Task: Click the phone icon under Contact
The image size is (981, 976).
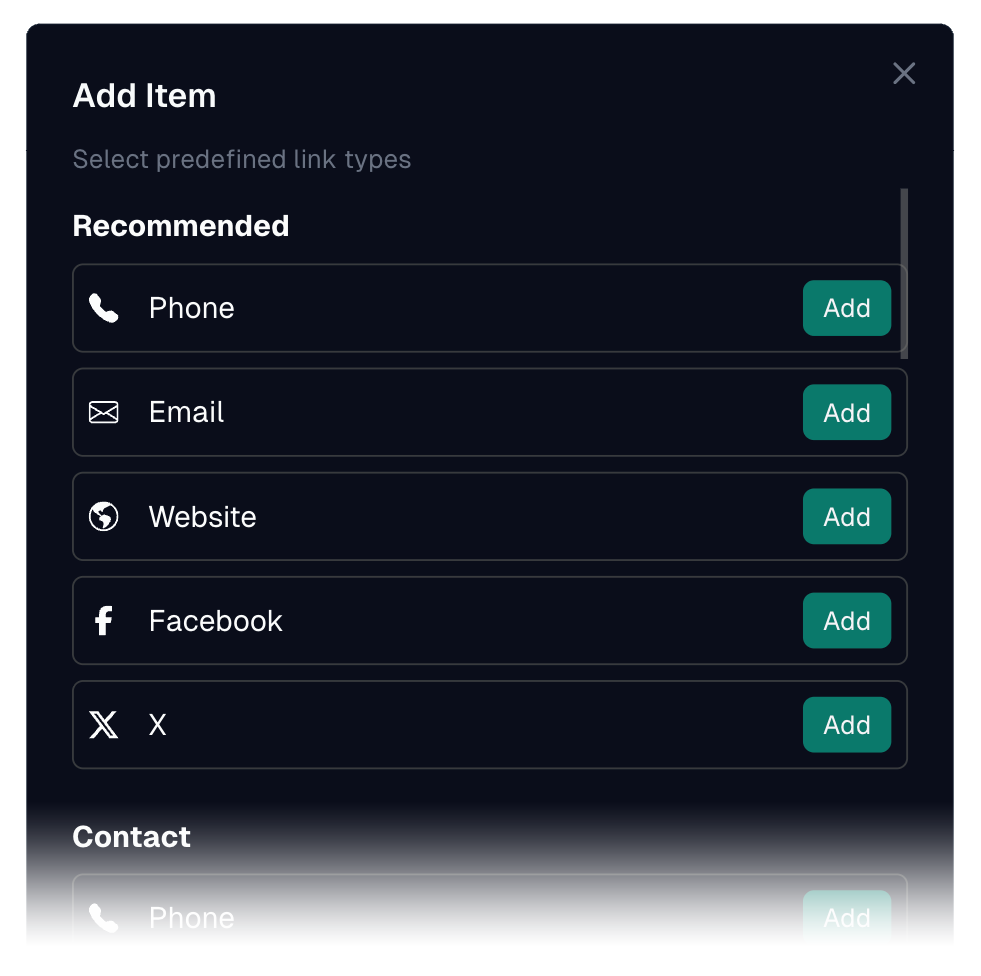Action: pos(104,918)
